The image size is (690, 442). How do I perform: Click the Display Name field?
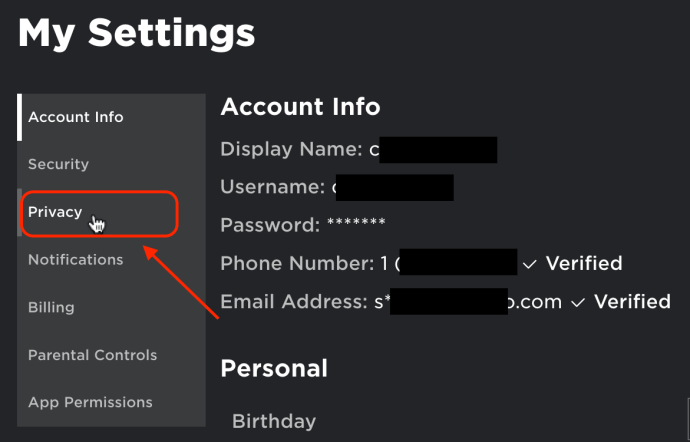(x=359, y=150)
